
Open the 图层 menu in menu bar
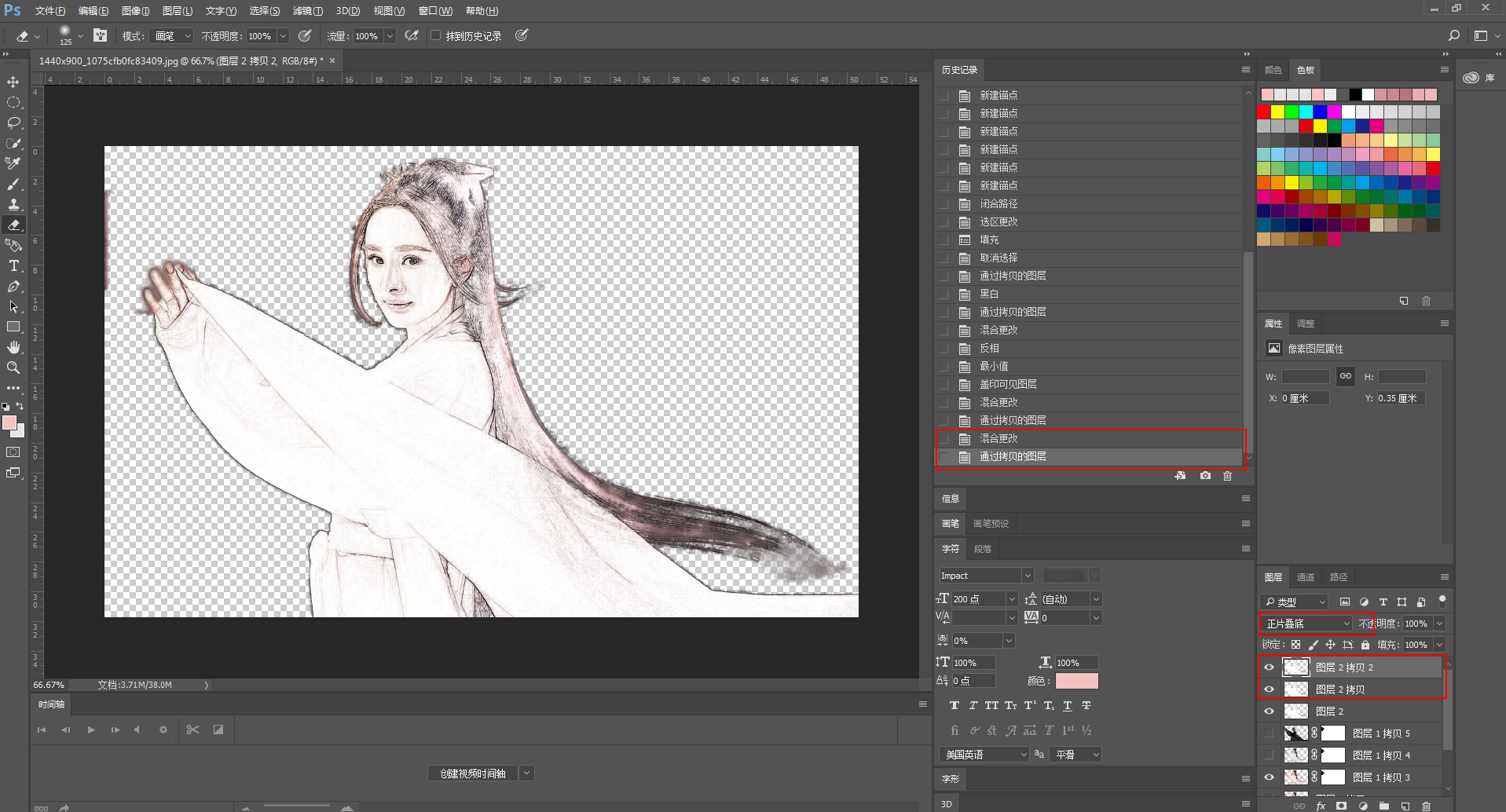point(177,11)
